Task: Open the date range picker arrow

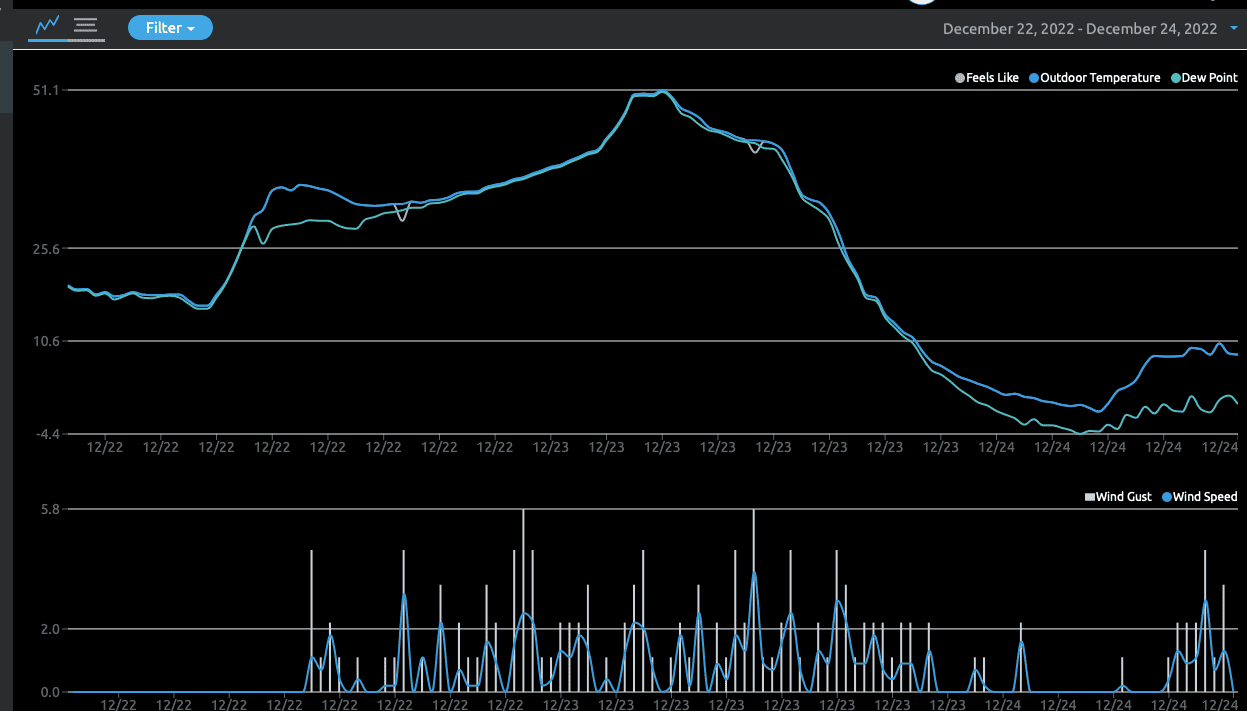Action: pos(1232,29)
